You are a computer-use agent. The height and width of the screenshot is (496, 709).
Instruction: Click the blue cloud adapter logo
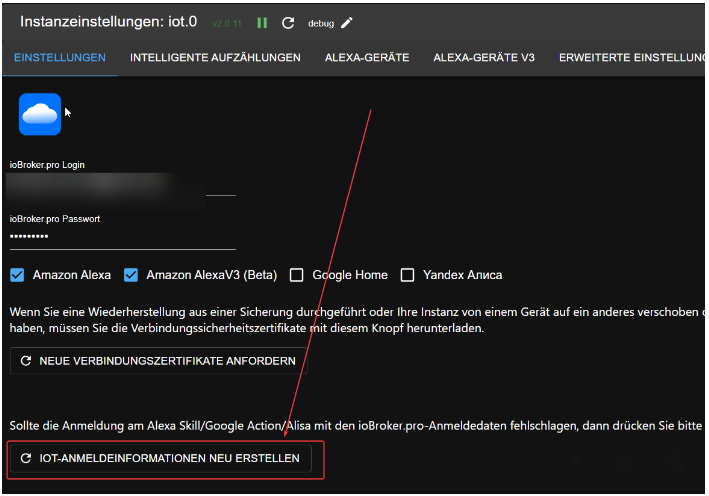tap(40, 114)
